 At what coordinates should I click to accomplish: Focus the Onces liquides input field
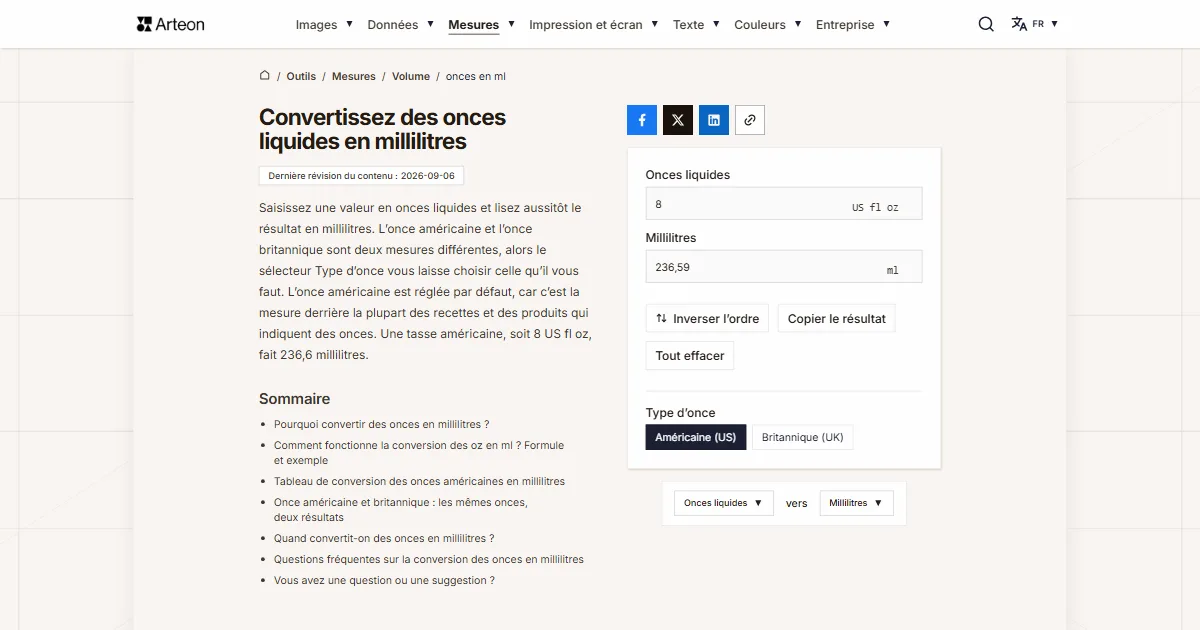click(784, 204)
